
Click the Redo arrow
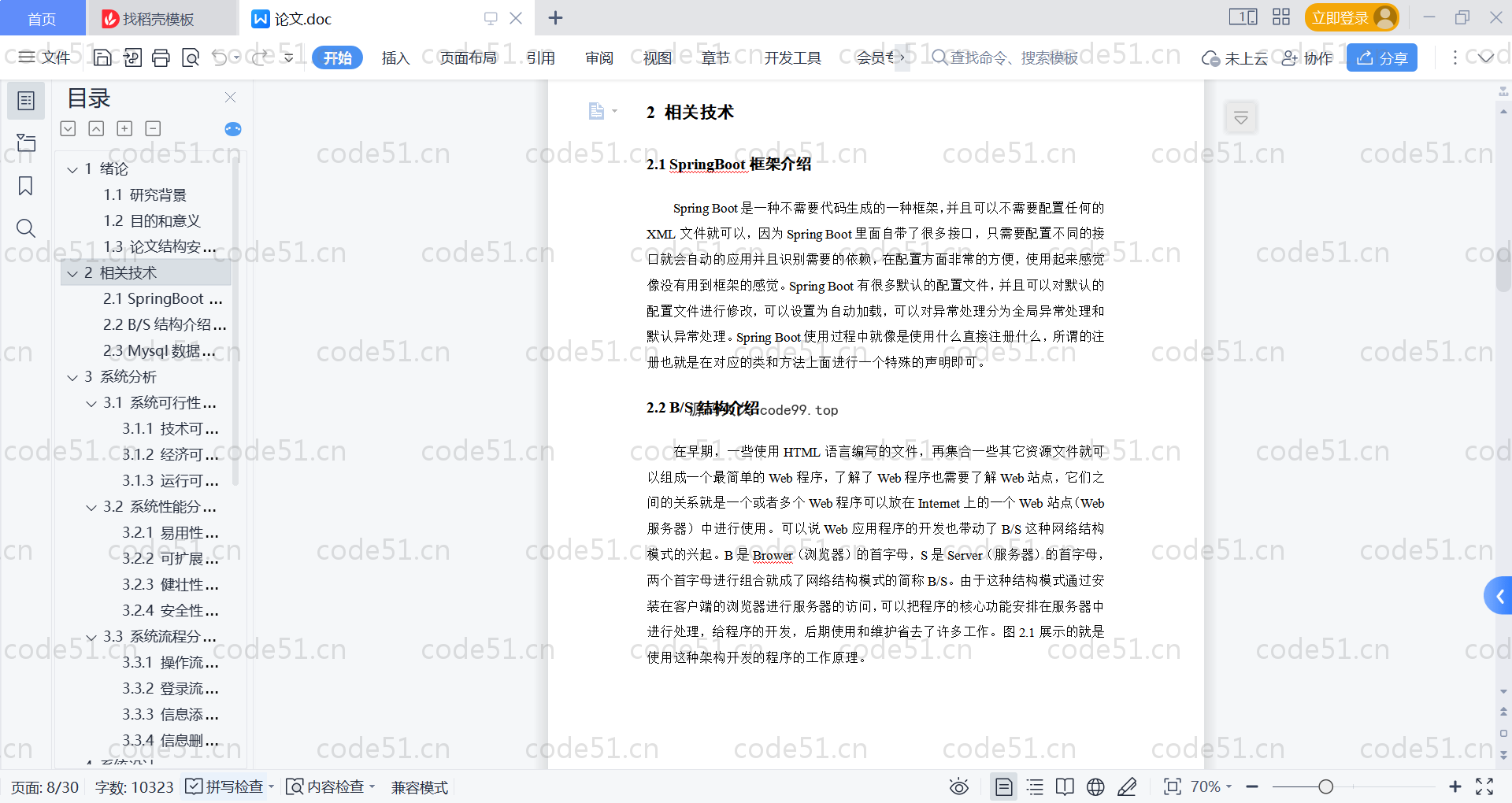coord(260,57)
